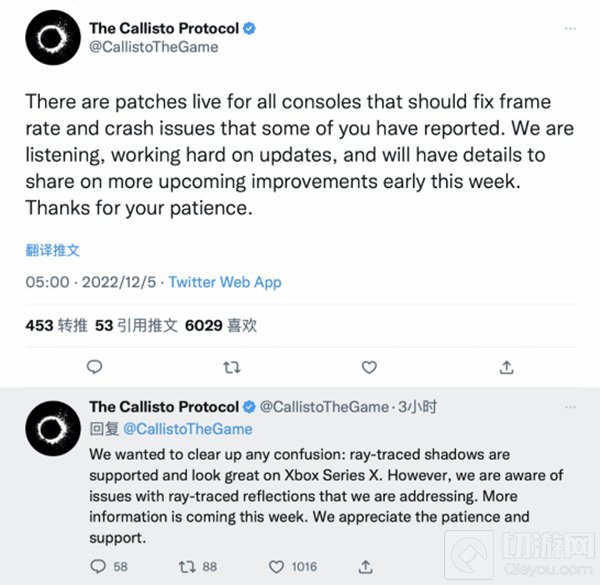Click the reply icon under the main tweet

95,367
